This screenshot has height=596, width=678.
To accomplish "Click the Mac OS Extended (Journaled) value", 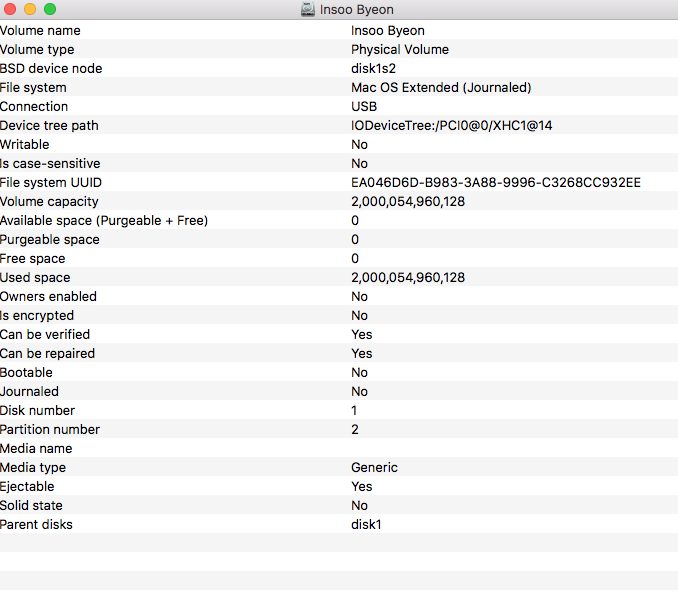I will (x=440, y=88).
